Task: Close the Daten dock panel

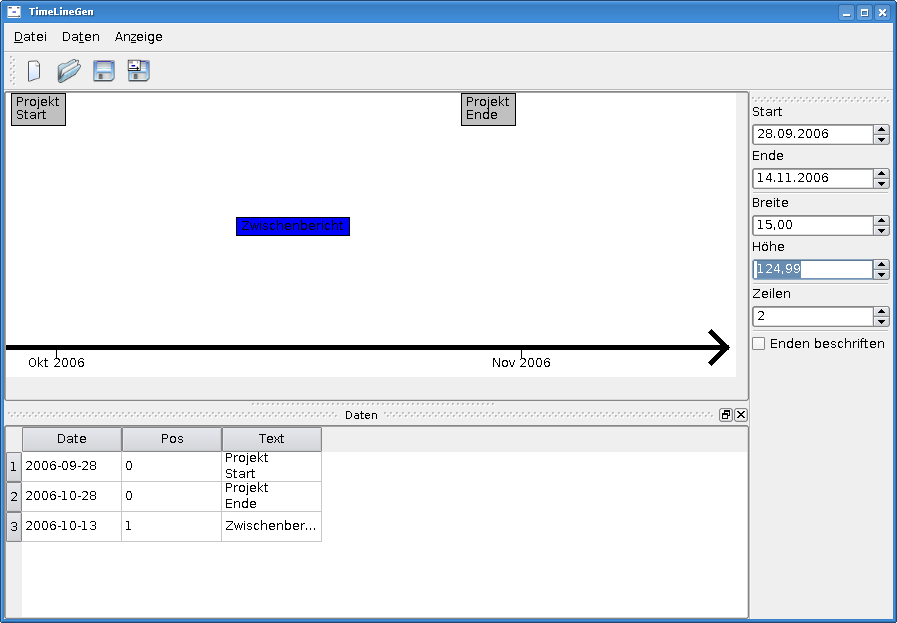Action: [741, 415]
